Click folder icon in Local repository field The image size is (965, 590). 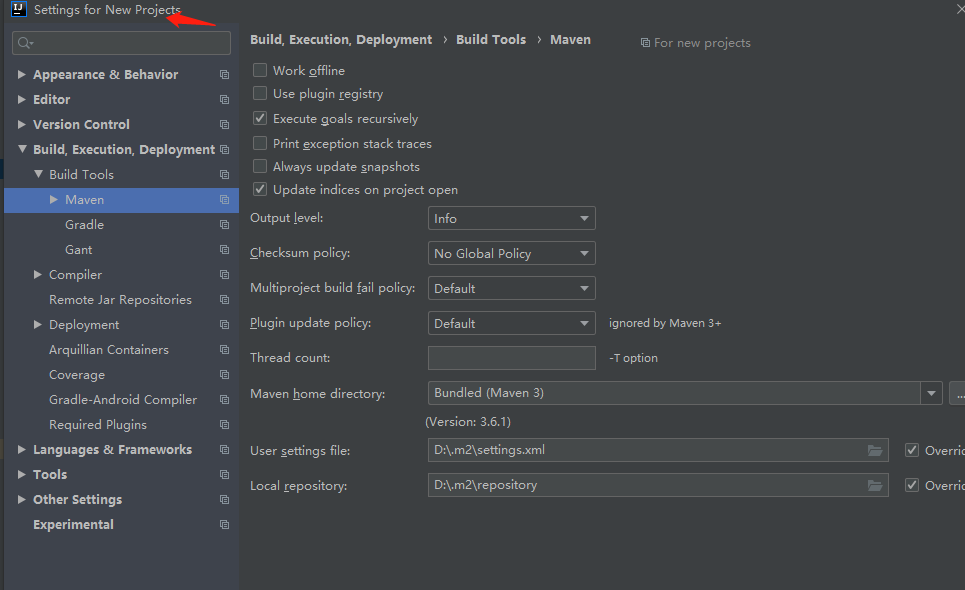[875, 485]
